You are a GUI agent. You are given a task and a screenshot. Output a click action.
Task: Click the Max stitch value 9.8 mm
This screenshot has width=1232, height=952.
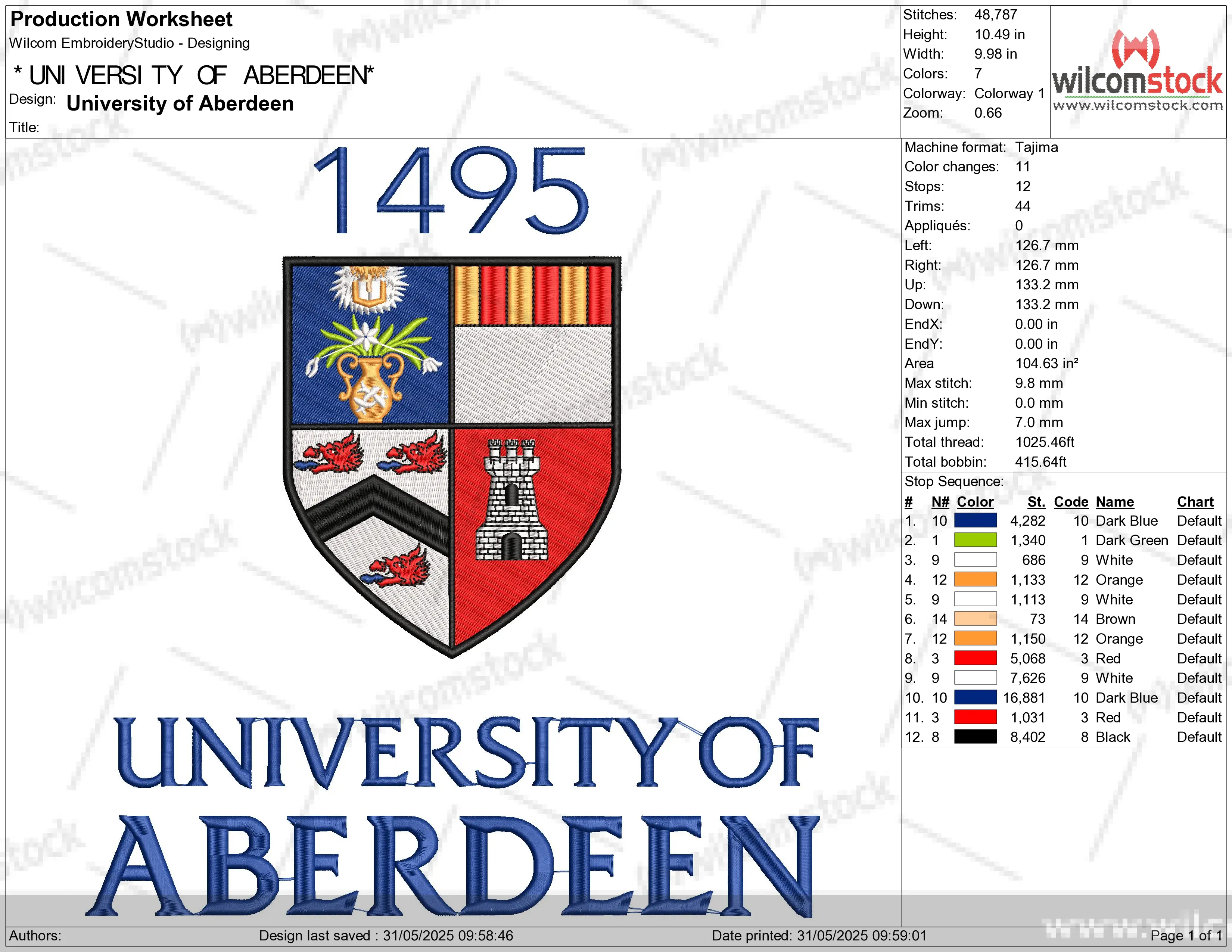(1039, 383)
